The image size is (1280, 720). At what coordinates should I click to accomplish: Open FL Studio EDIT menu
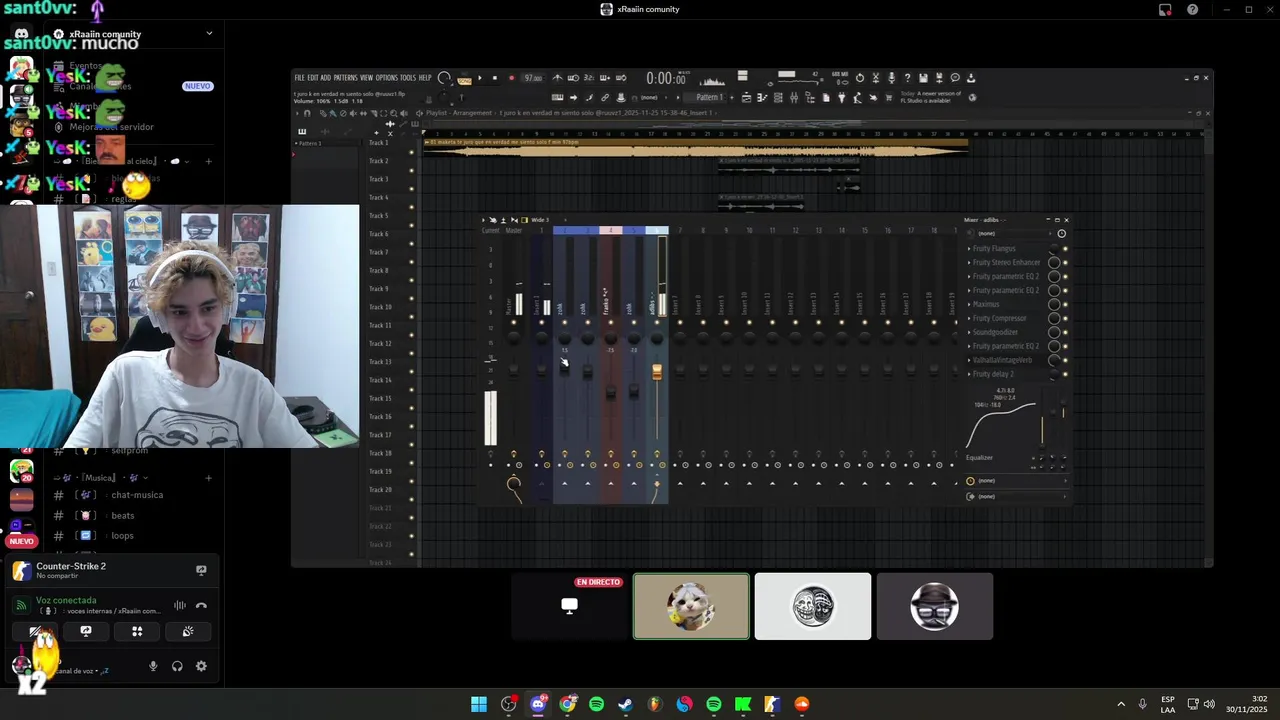[x=313, y=77]
